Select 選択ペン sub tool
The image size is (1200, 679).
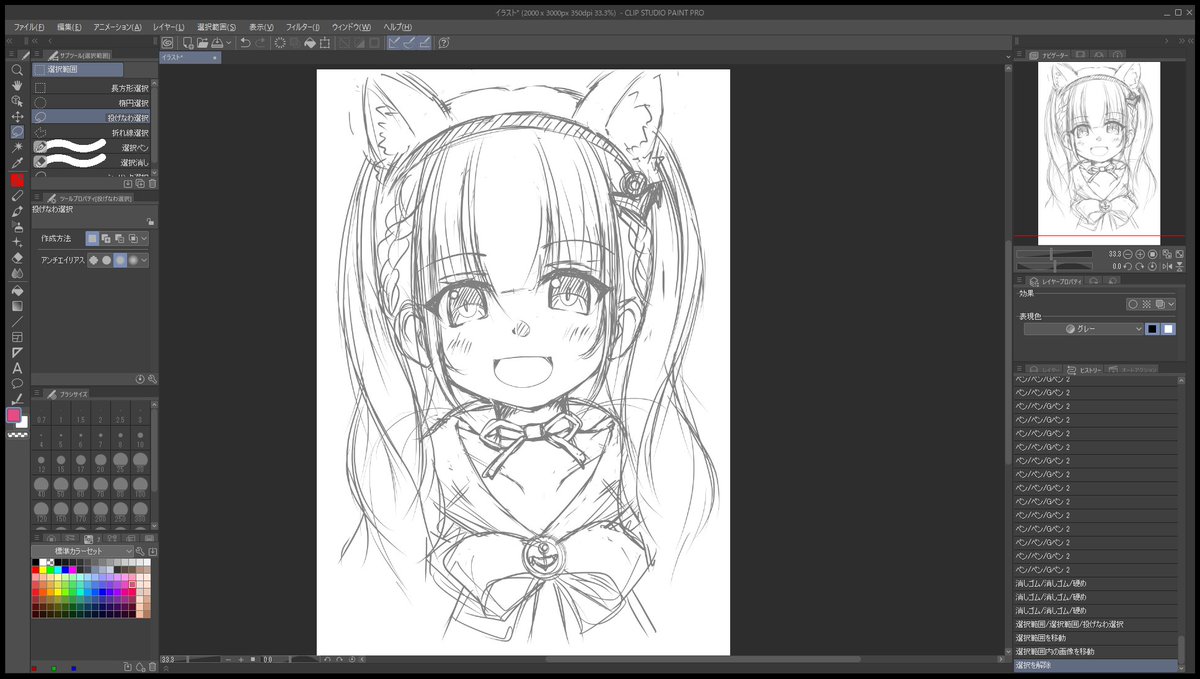(91, 147)
